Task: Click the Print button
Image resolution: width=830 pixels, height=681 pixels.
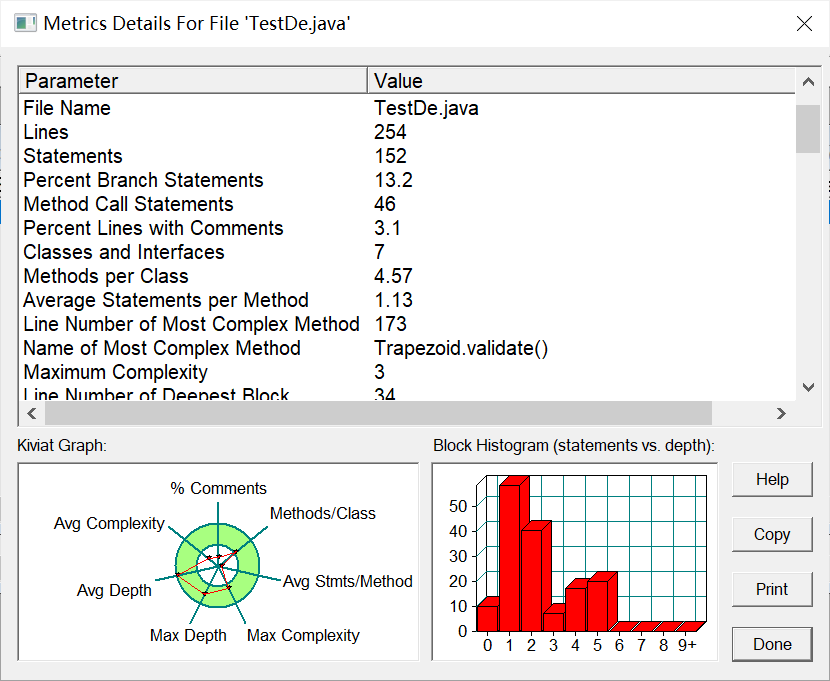Action: tap(772, 589)
